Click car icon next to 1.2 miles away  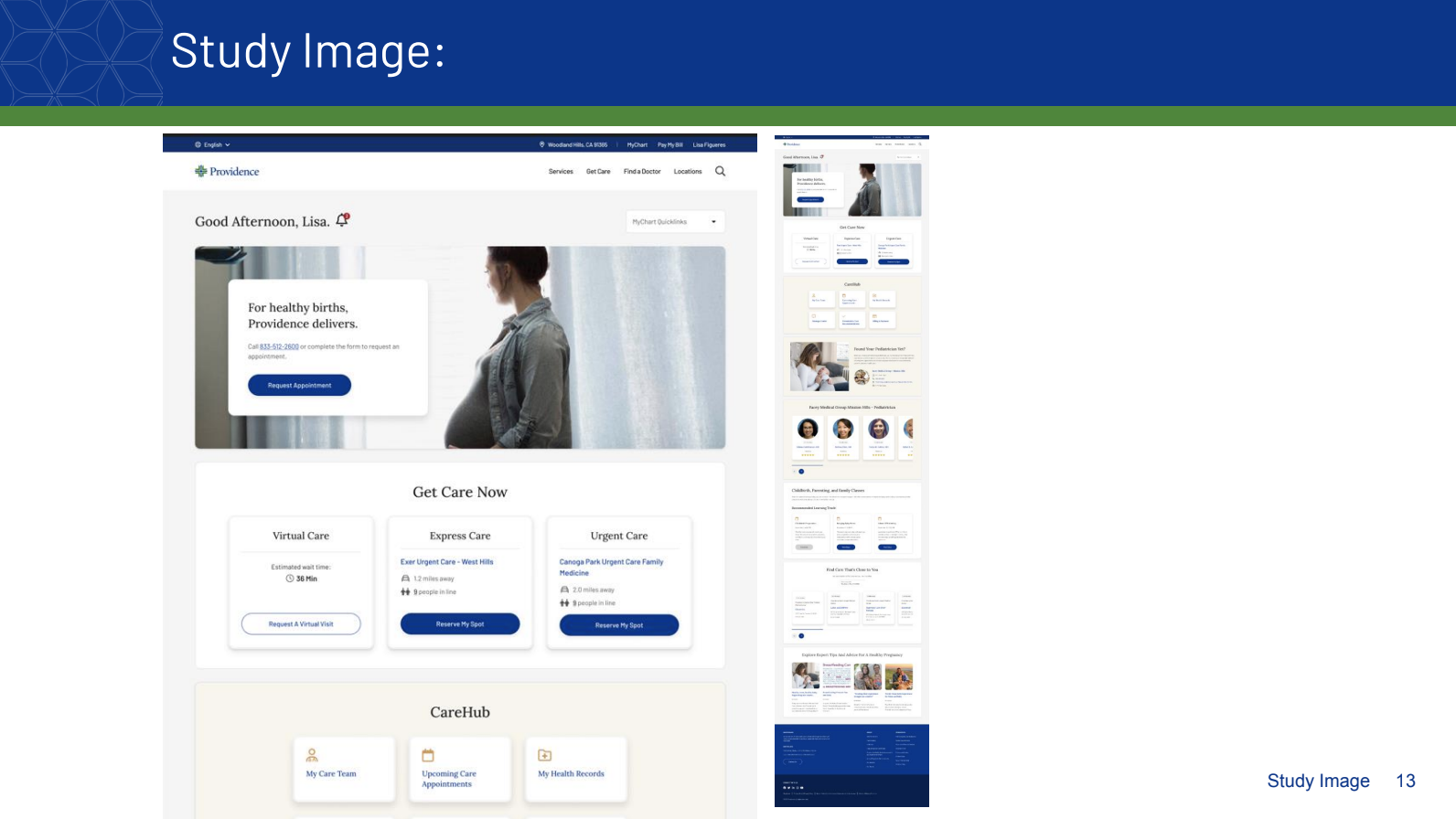pos(405,579)
